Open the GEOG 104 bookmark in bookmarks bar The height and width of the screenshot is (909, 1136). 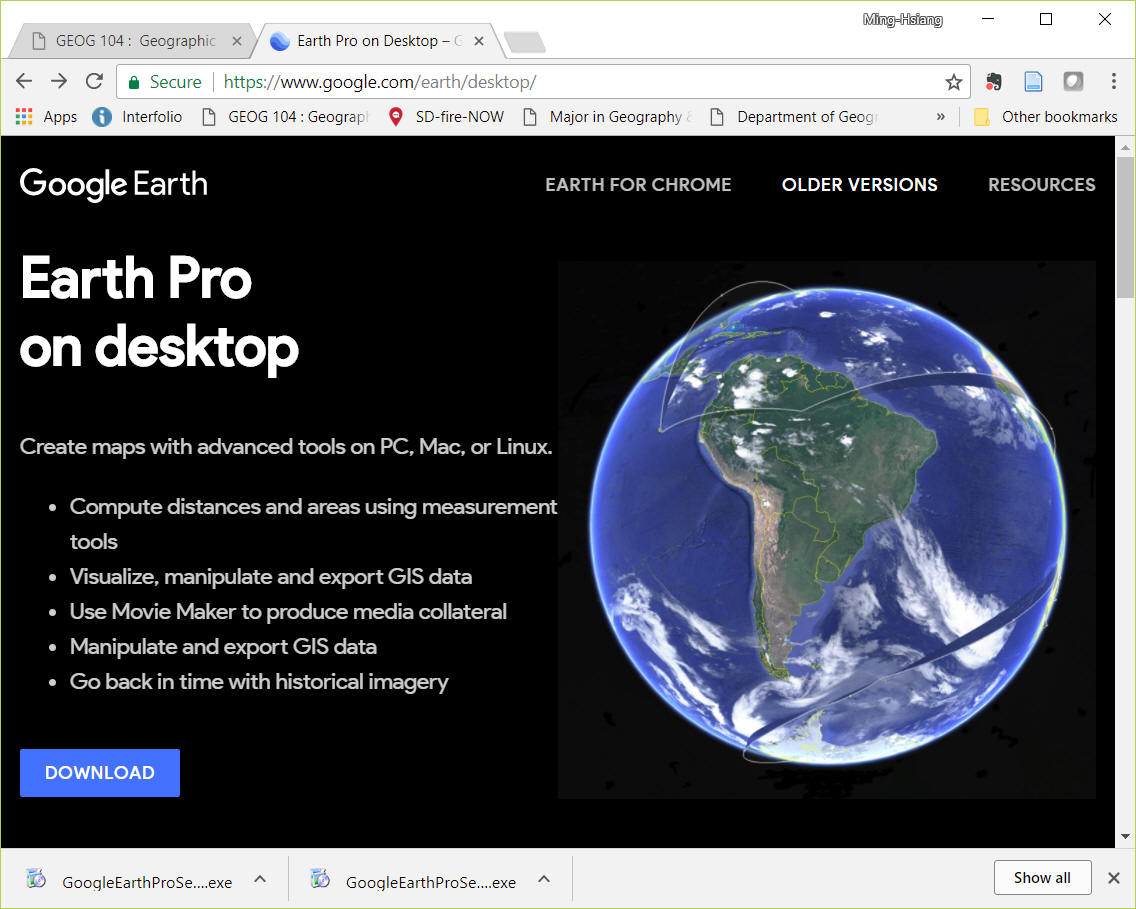click(285, 117)
